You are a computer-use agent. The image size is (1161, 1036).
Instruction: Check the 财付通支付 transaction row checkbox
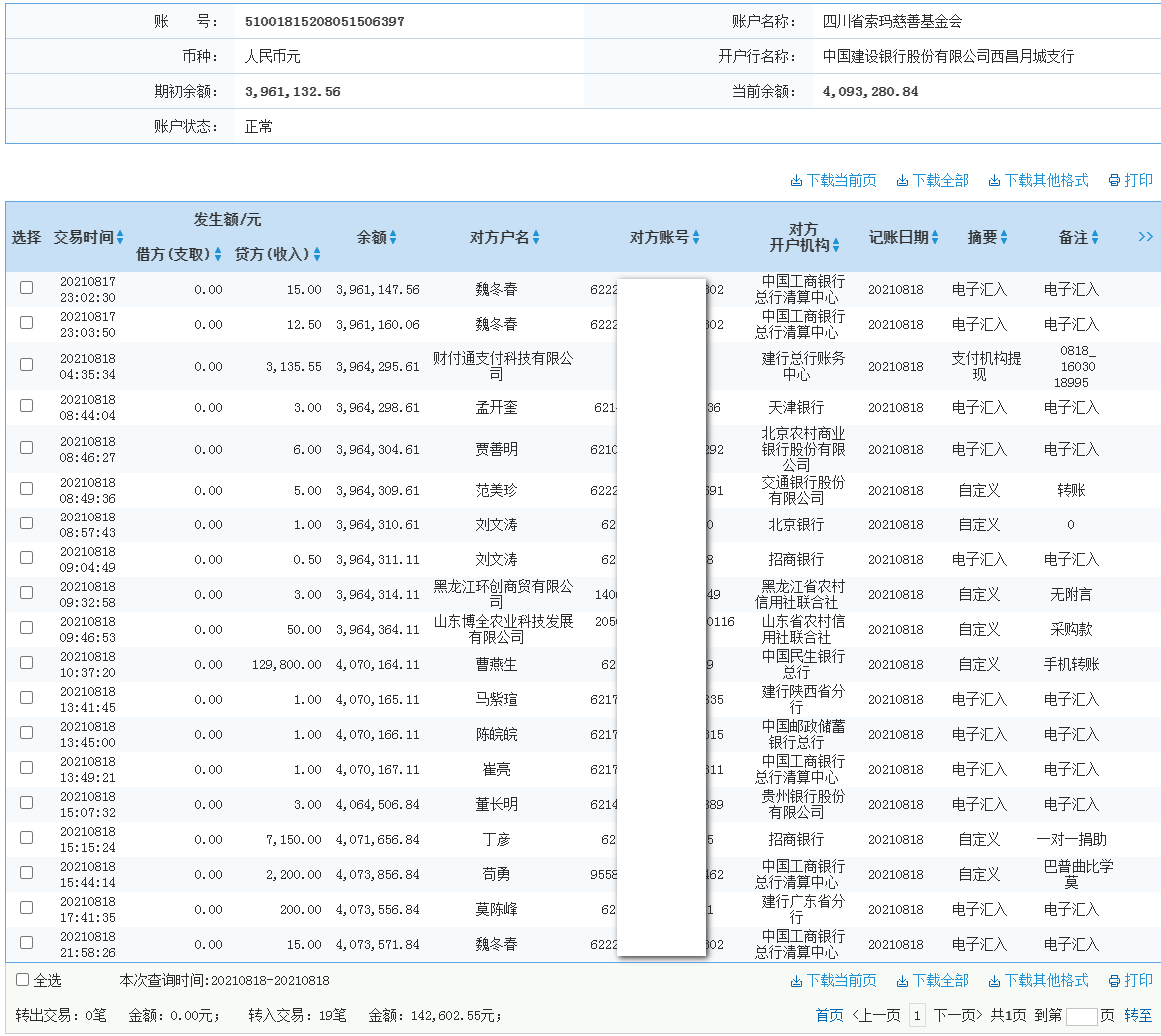(26, 364)
